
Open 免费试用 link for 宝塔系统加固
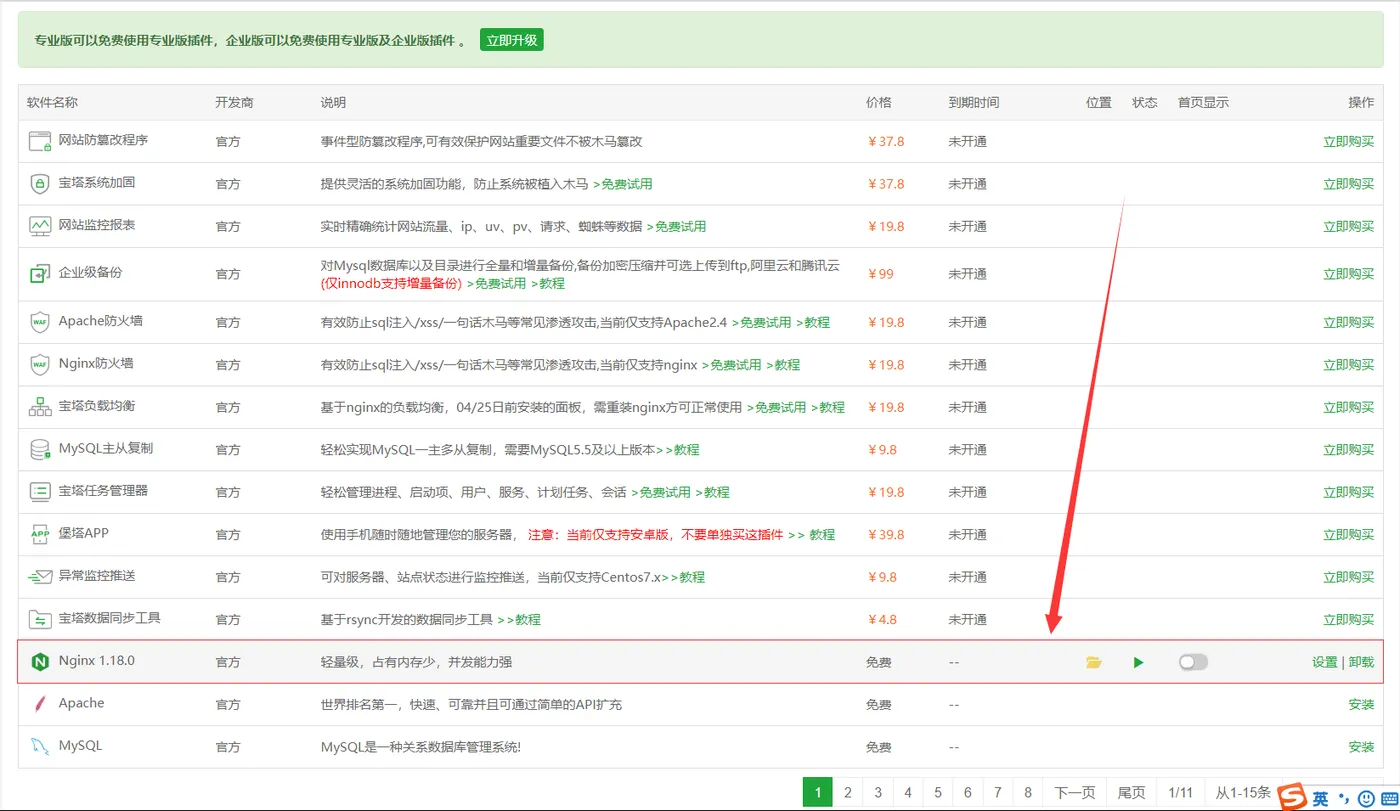click(623, 184)
